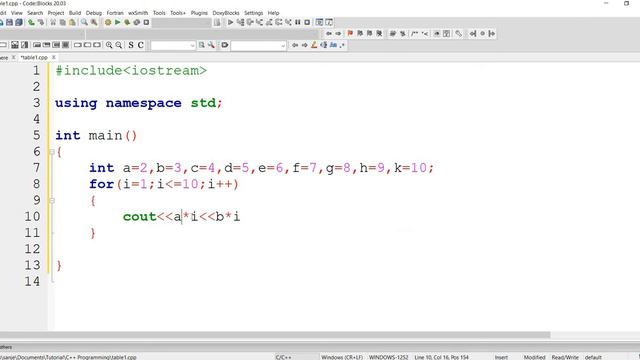Click the Save all files icon

click(x=19, y=22)
